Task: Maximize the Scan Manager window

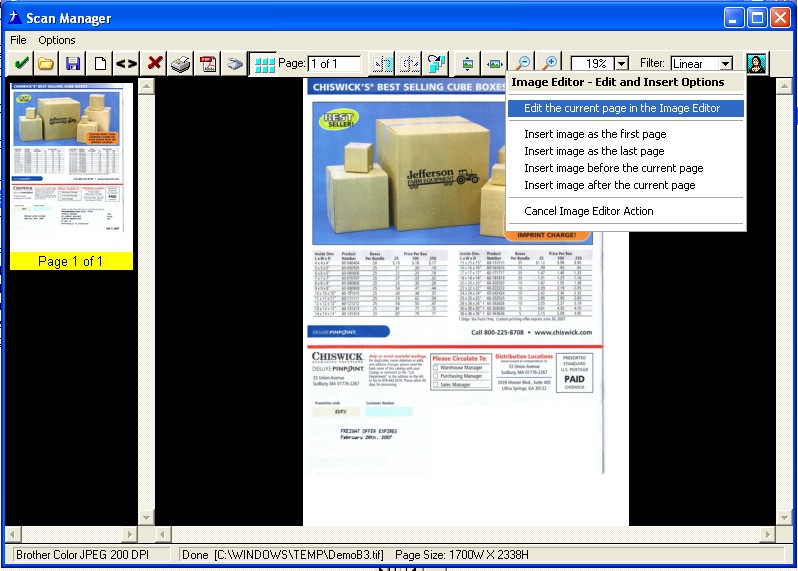Action: click(757, 18)
